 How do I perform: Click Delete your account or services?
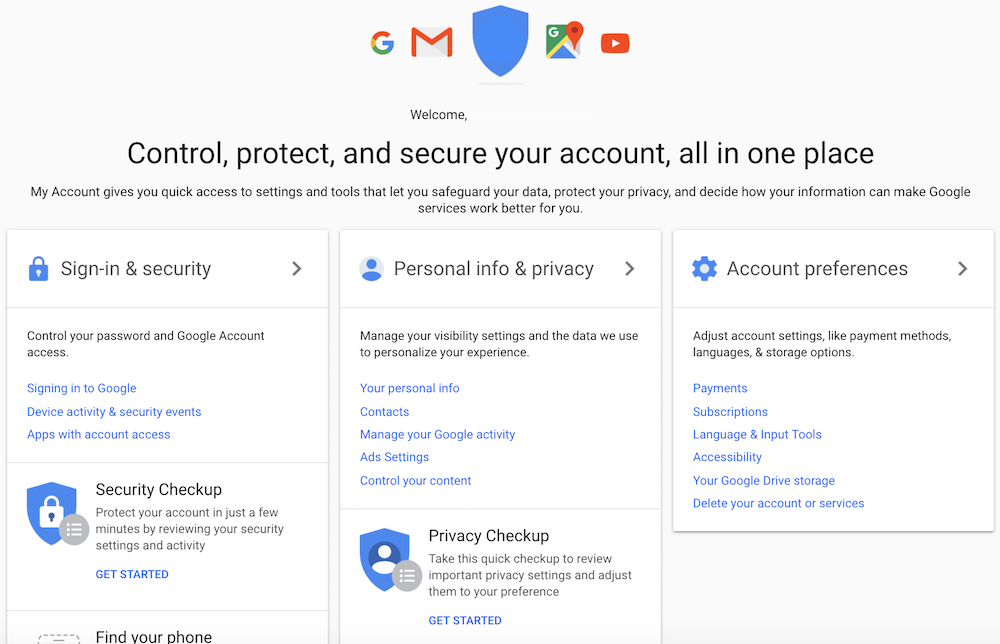coord(778,503)
